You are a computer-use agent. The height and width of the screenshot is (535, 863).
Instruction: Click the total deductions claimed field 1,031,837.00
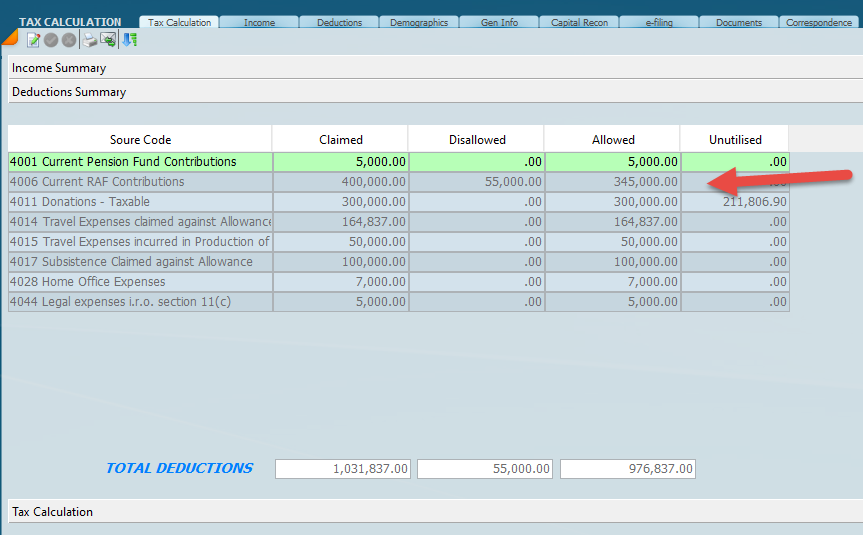point(343,469)
